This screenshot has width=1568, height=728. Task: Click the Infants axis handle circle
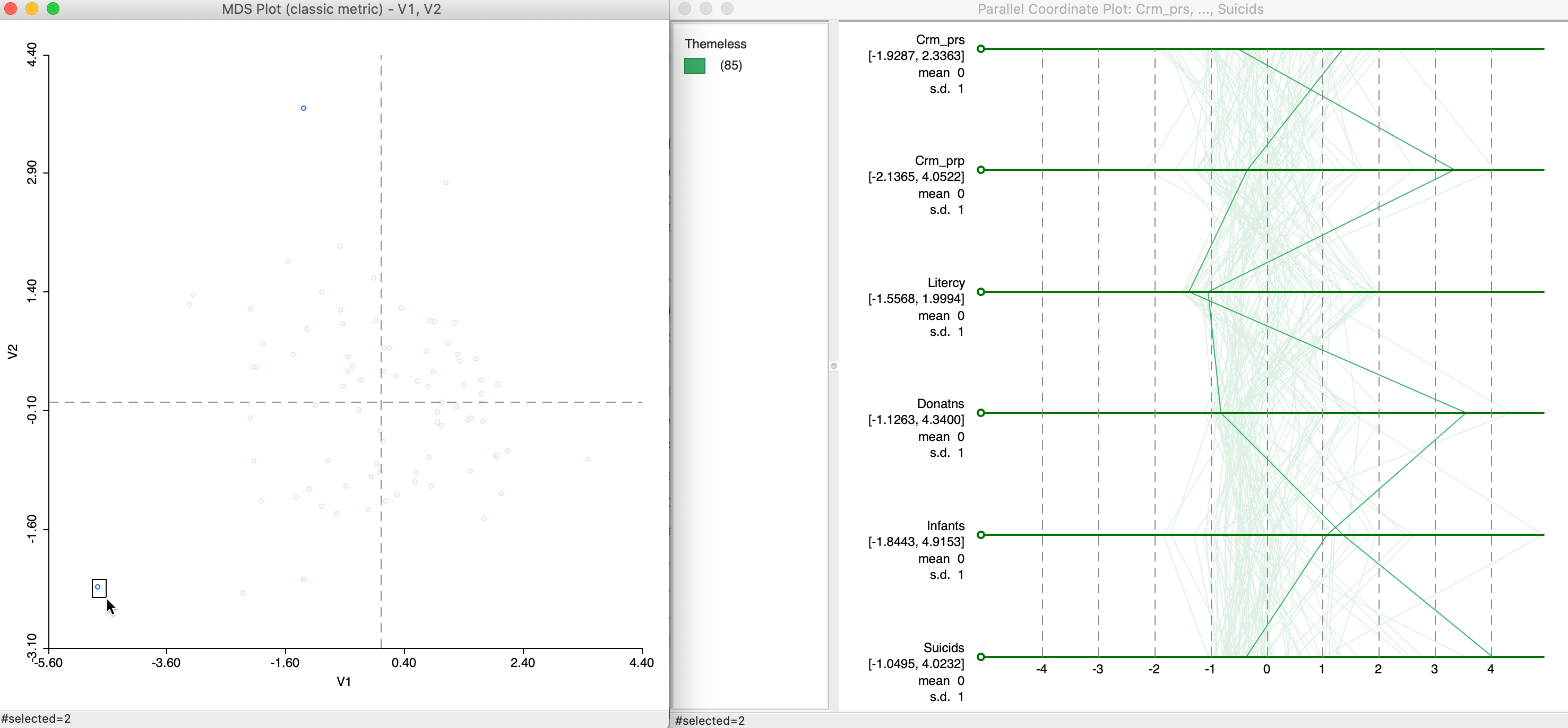click(x=980, y=535)
